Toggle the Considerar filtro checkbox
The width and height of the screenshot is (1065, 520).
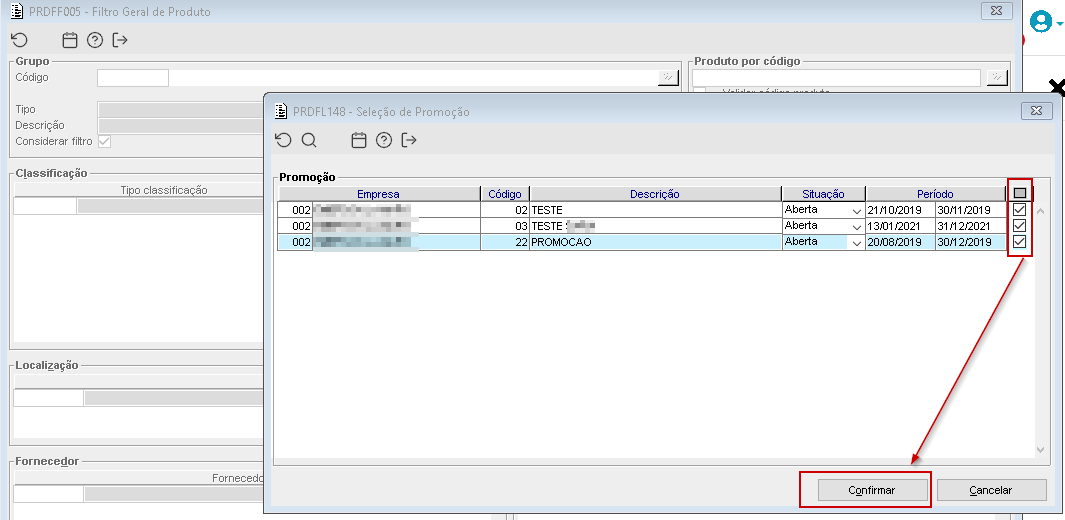104,142
